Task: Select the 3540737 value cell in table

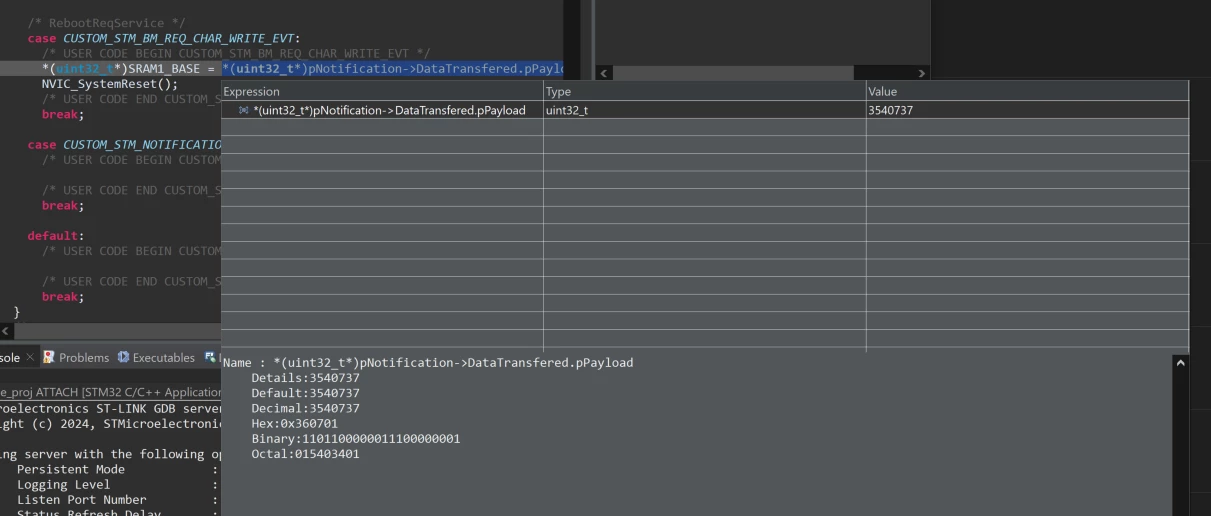Action: click(x=1027, y=111)
